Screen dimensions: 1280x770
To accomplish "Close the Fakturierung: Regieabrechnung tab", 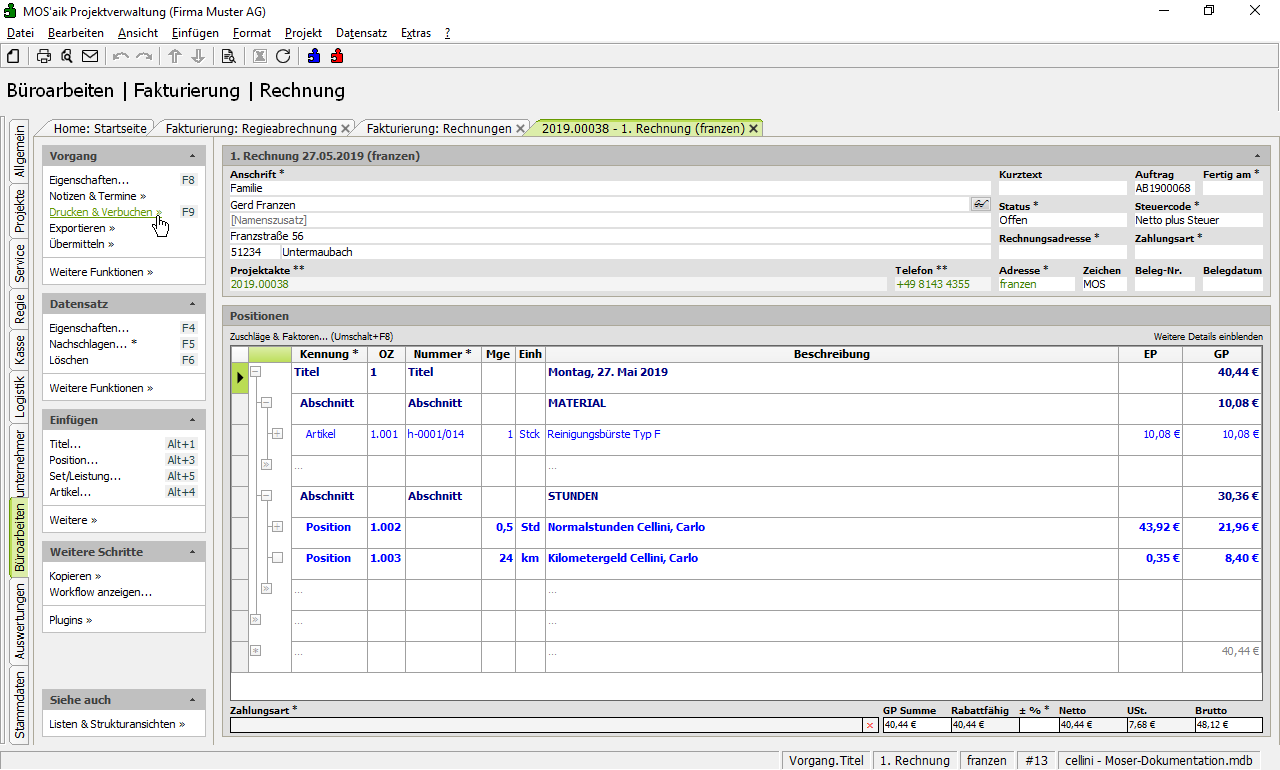I will pos(345,129).
